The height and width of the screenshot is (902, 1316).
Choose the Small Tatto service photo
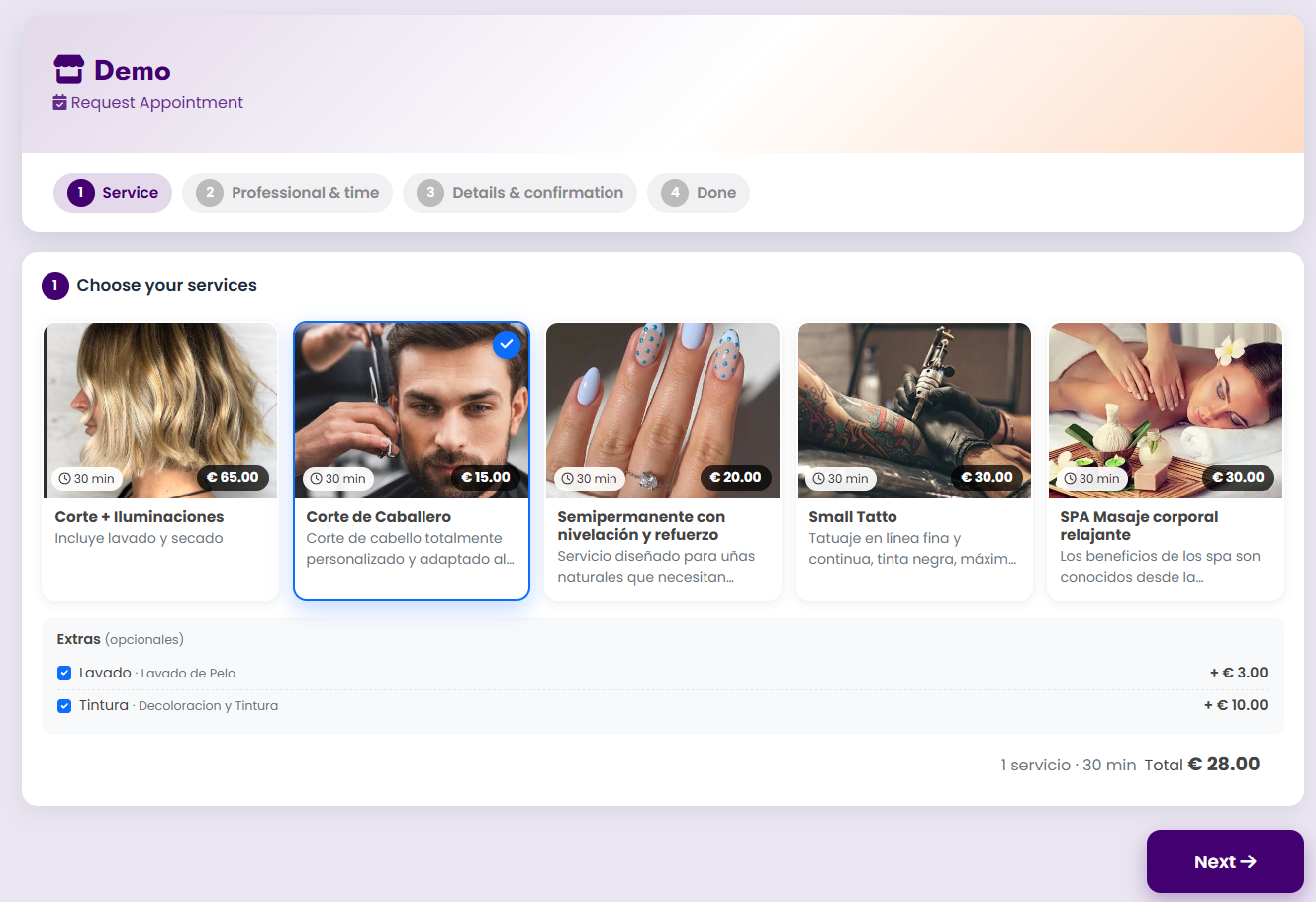click(x=914, y=411)
